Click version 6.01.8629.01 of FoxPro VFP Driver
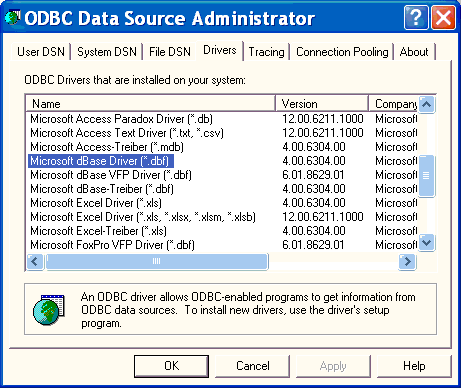The width and height of the screenshot is (461, 388). pos(313,245)
